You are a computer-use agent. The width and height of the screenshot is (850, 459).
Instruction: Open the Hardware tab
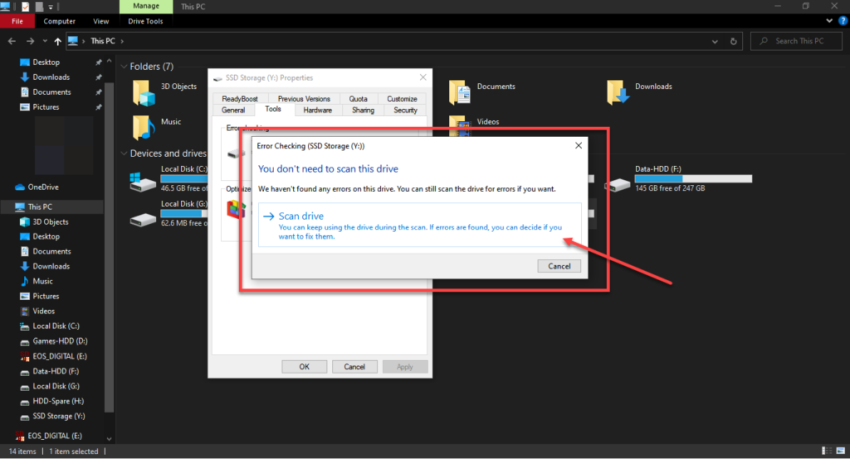[x=318, y=110]
